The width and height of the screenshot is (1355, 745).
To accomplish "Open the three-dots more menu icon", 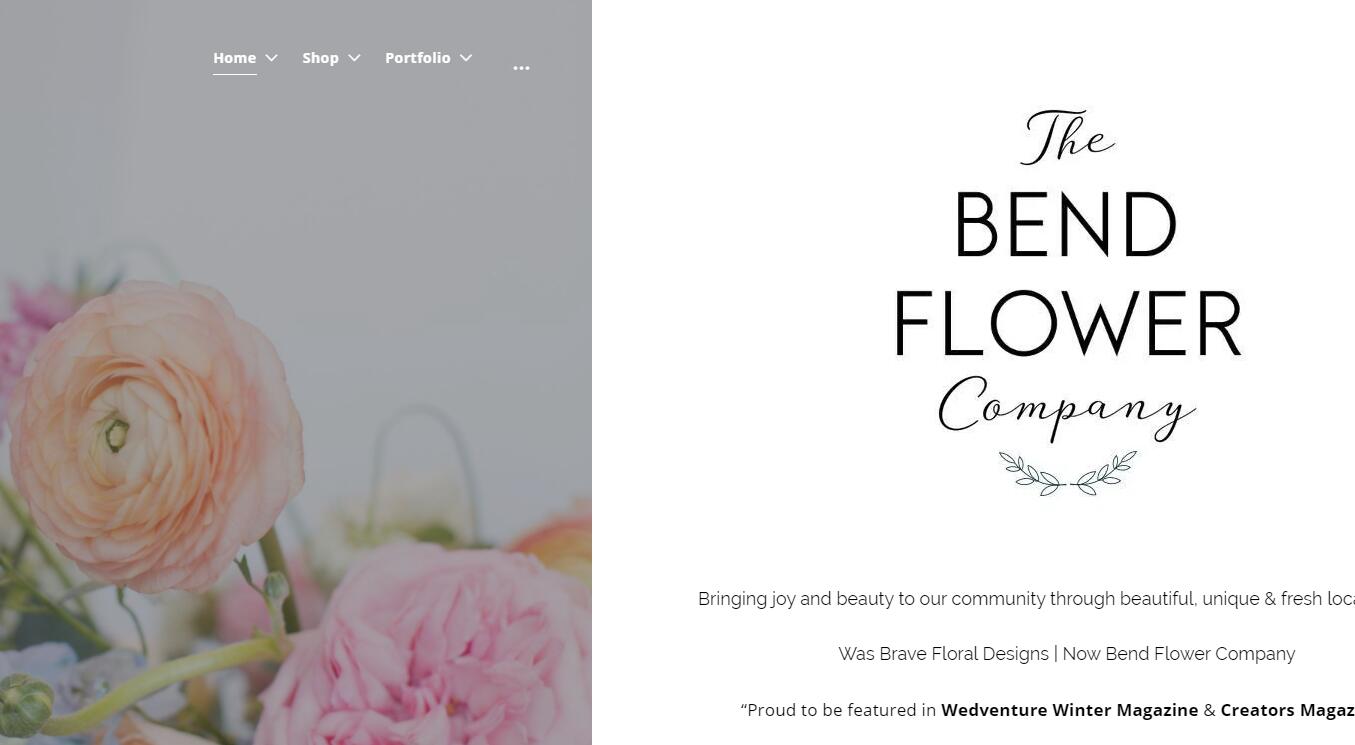I will click(521, 68).
